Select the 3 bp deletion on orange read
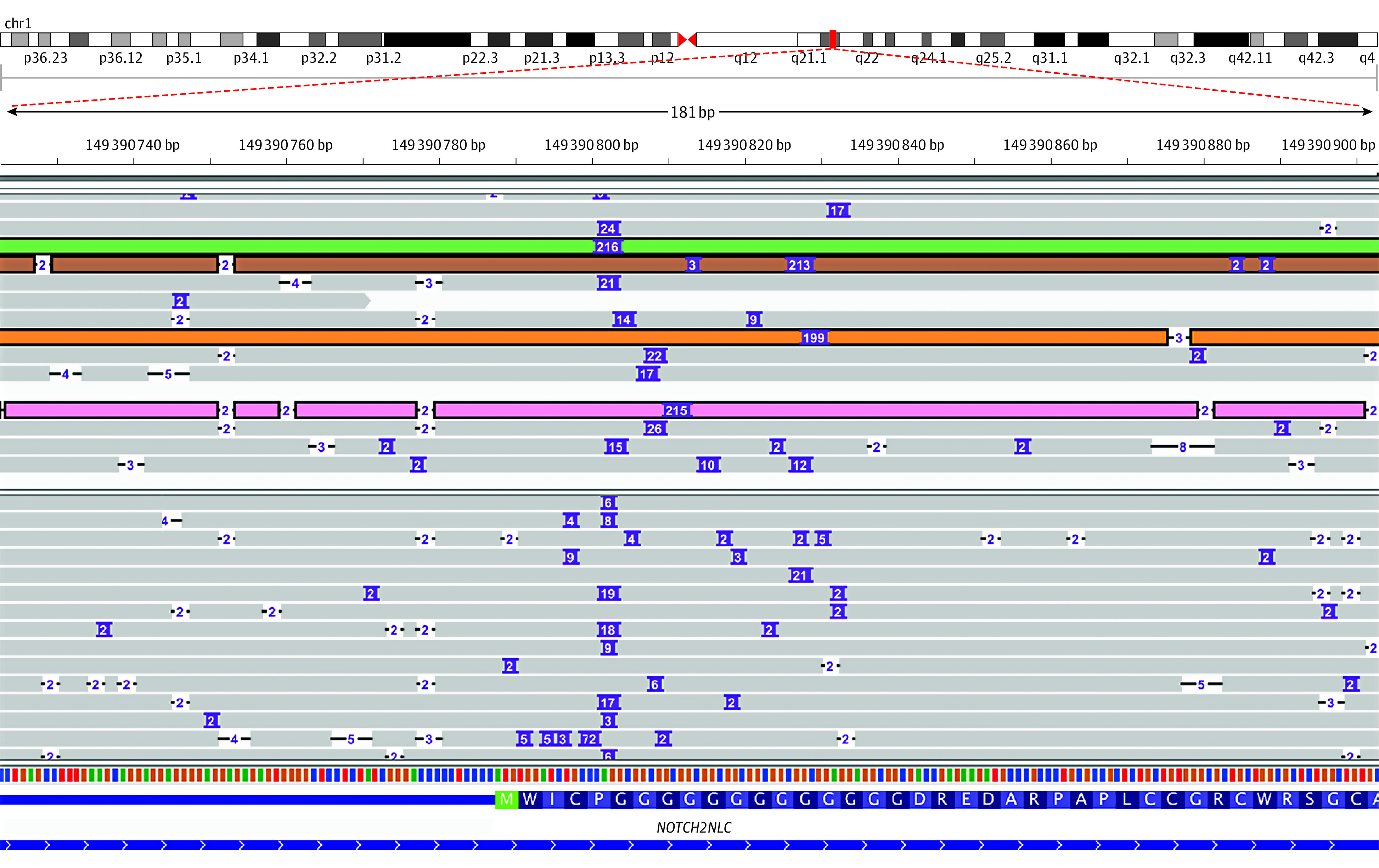 [x=1178, y=338]
